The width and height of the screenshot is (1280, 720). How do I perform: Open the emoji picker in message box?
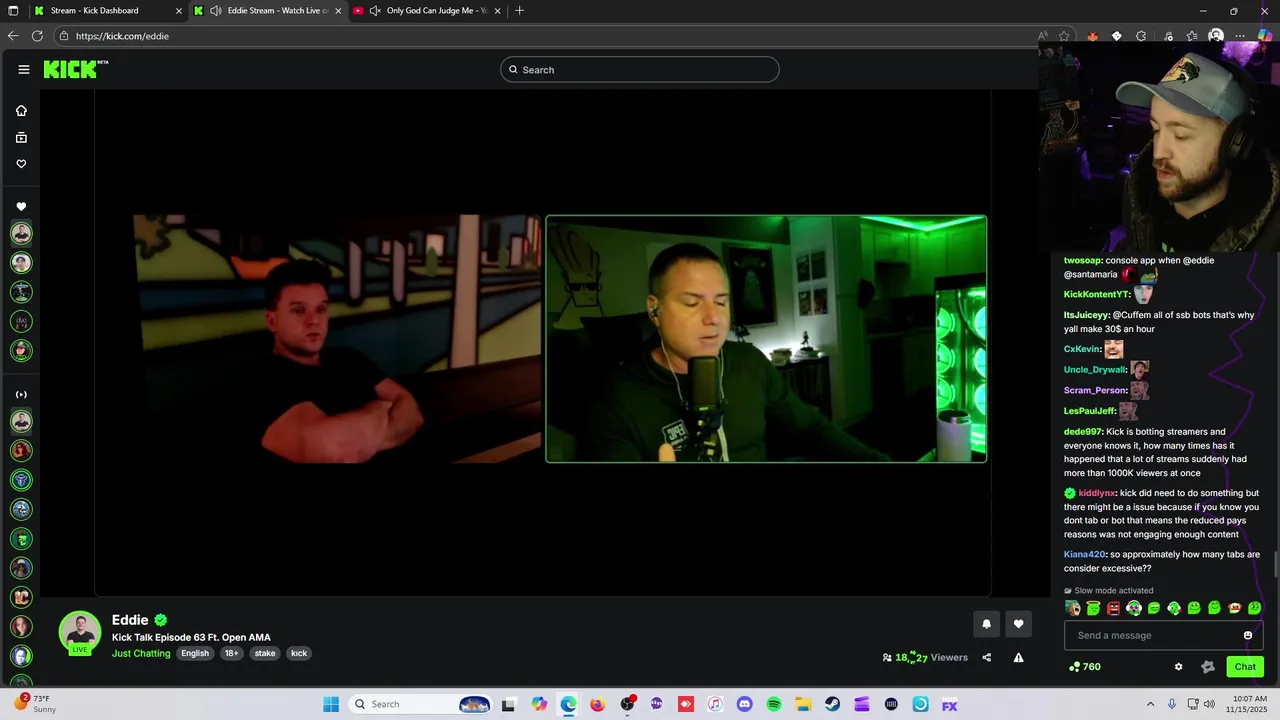click(1248, 635)
